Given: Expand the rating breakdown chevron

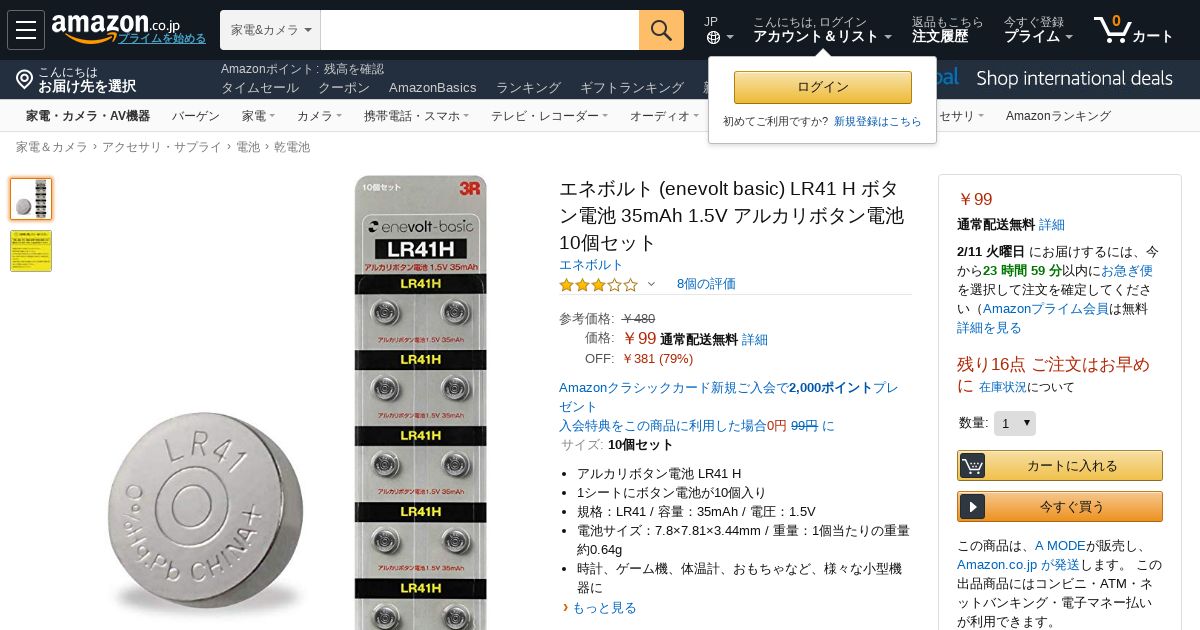Looking at the screenshot, I should 651,284.
